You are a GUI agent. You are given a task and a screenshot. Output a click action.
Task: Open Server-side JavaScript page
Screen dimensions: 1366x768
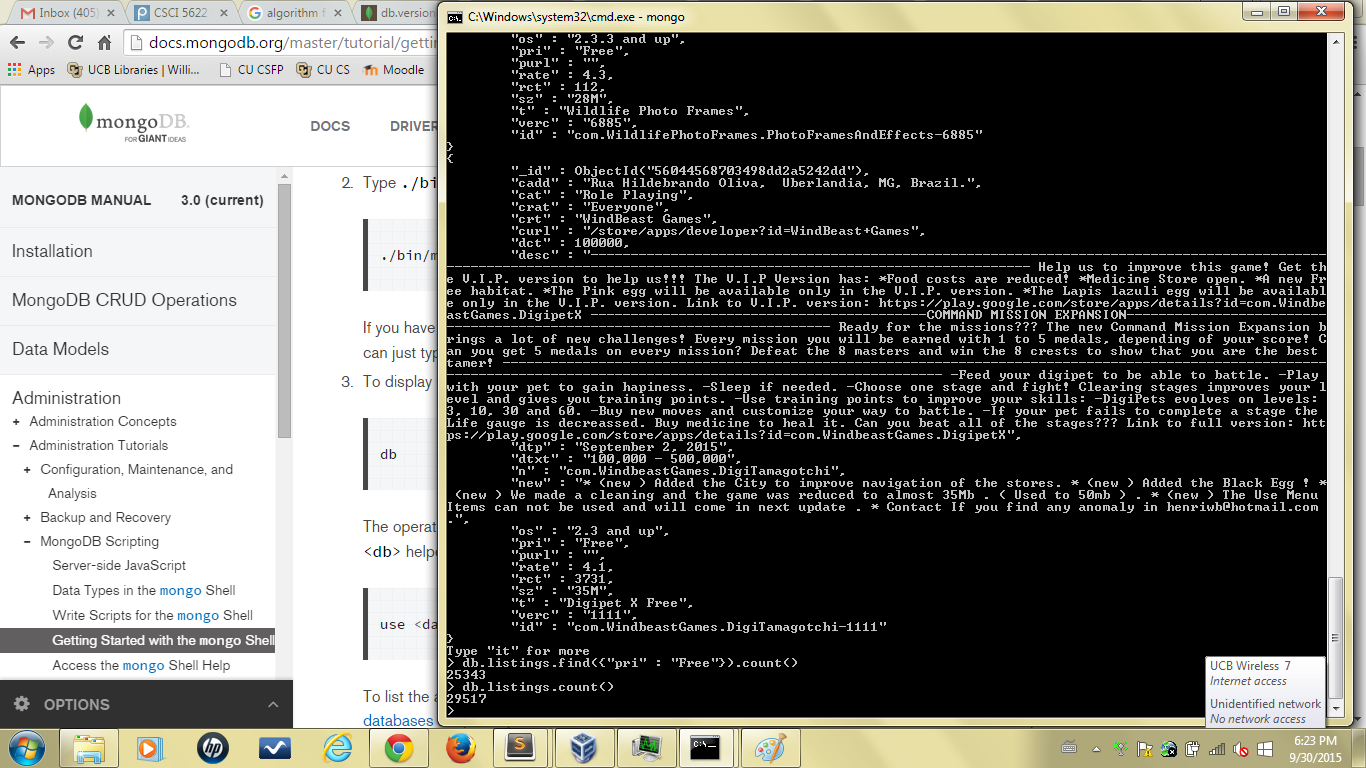coord(119,566)
